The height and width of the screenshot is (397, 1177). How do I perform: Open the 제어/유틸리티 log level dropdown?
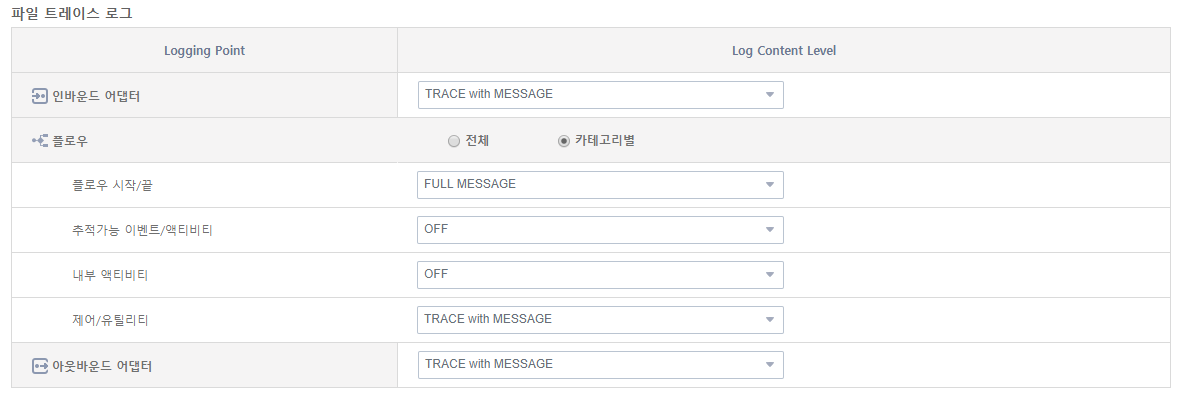[601, 320]
